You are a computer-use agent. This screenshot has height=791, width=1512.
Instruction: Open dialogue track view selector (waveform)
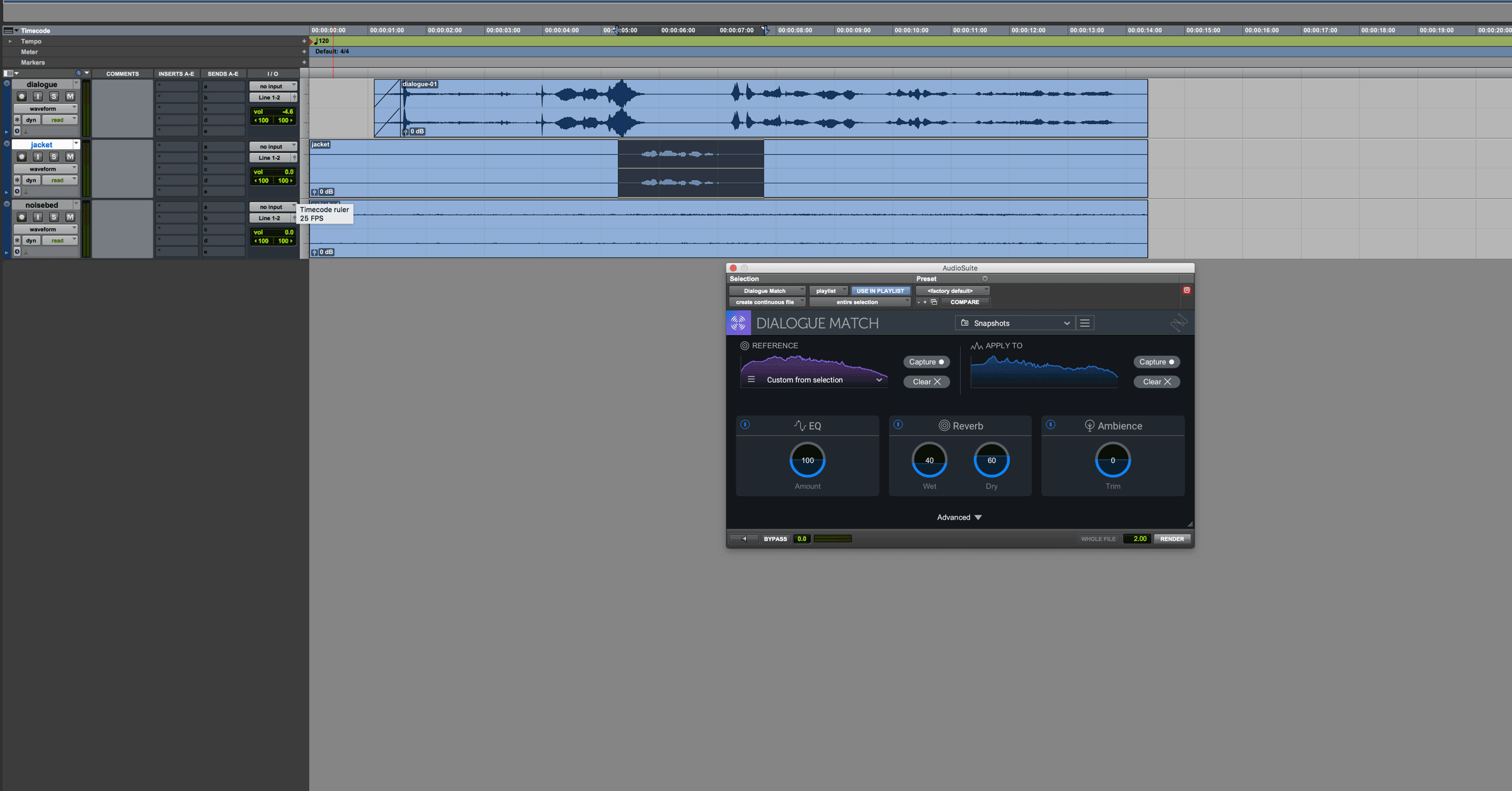pos(45,108)
